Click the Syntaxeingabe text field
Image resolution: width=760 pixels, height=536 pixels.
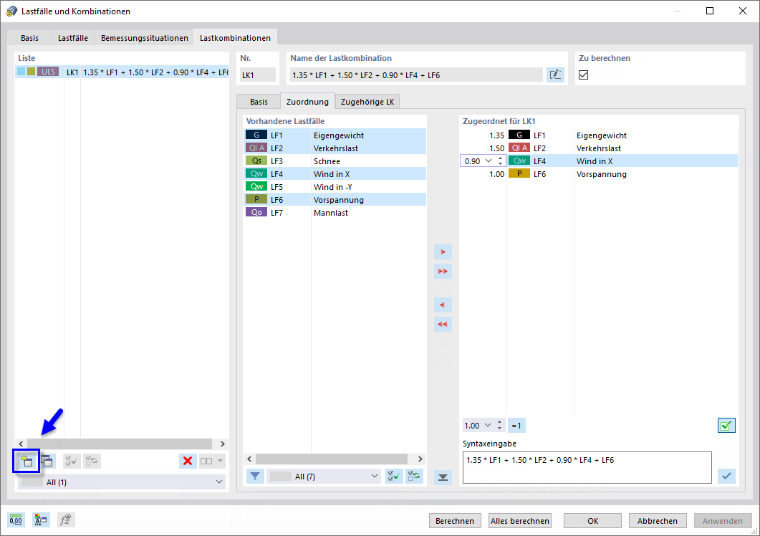click(x=587, y=467)
